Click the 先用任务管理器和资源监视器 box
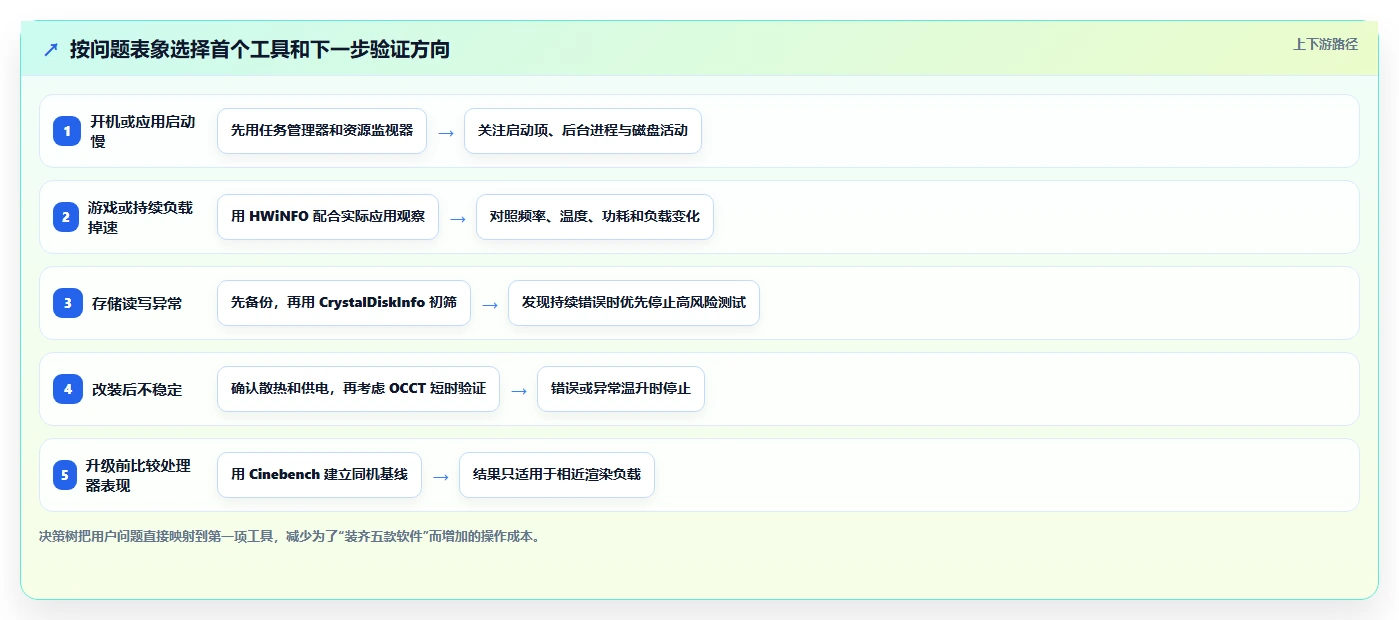This screenshot has width=1399, height=620. [x=322, y=131]
